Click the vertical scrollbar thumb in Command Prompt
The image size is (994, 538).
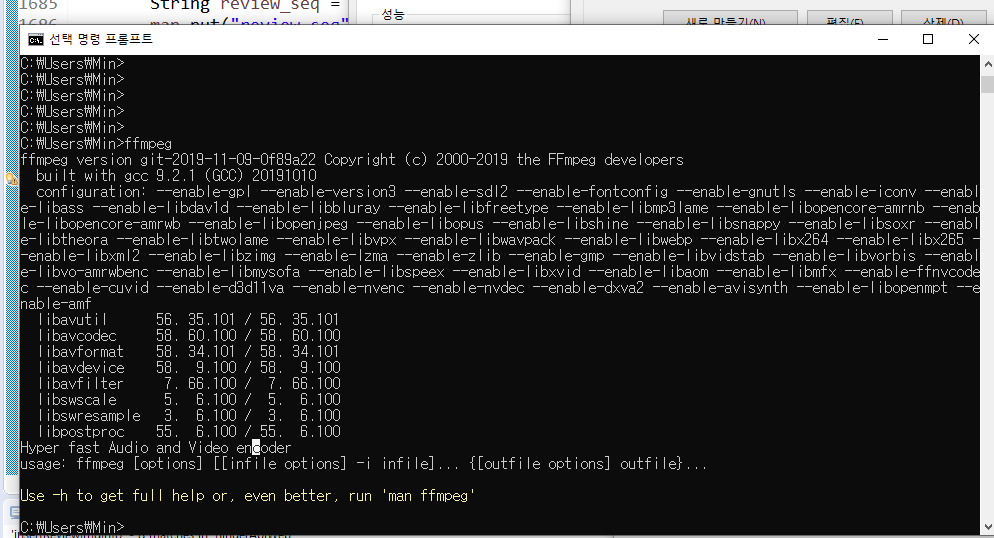click(988, 84)
